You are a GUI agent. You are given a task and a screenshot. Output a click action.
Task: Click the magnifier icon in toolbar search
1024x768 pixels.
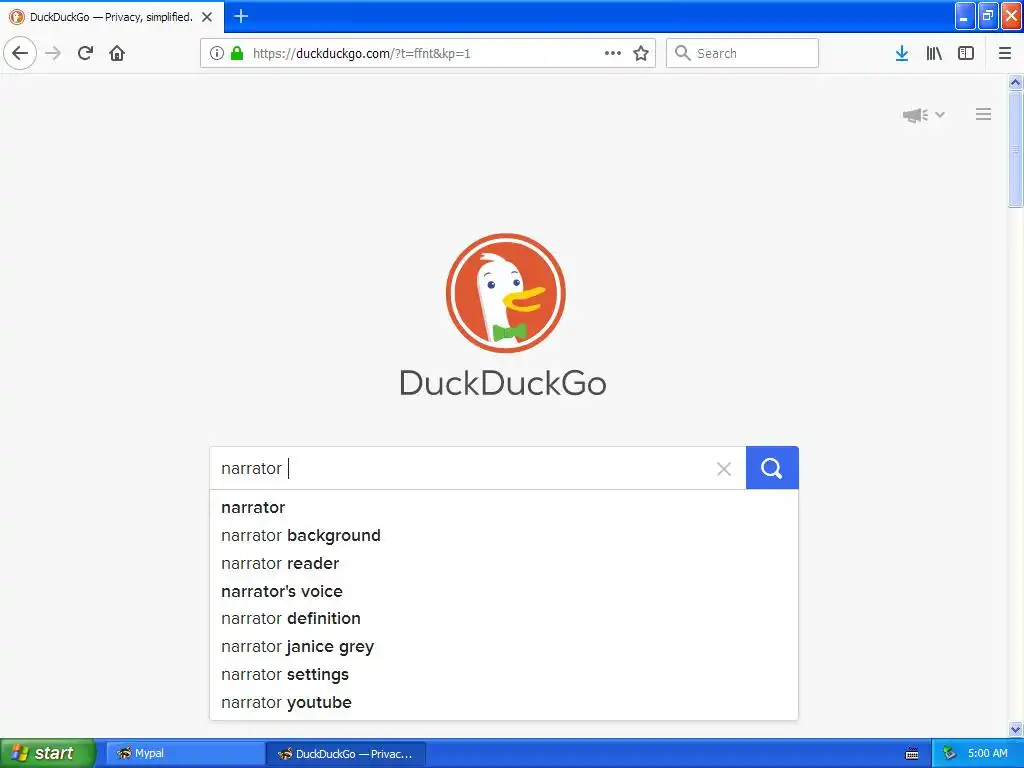pos(682,53)
